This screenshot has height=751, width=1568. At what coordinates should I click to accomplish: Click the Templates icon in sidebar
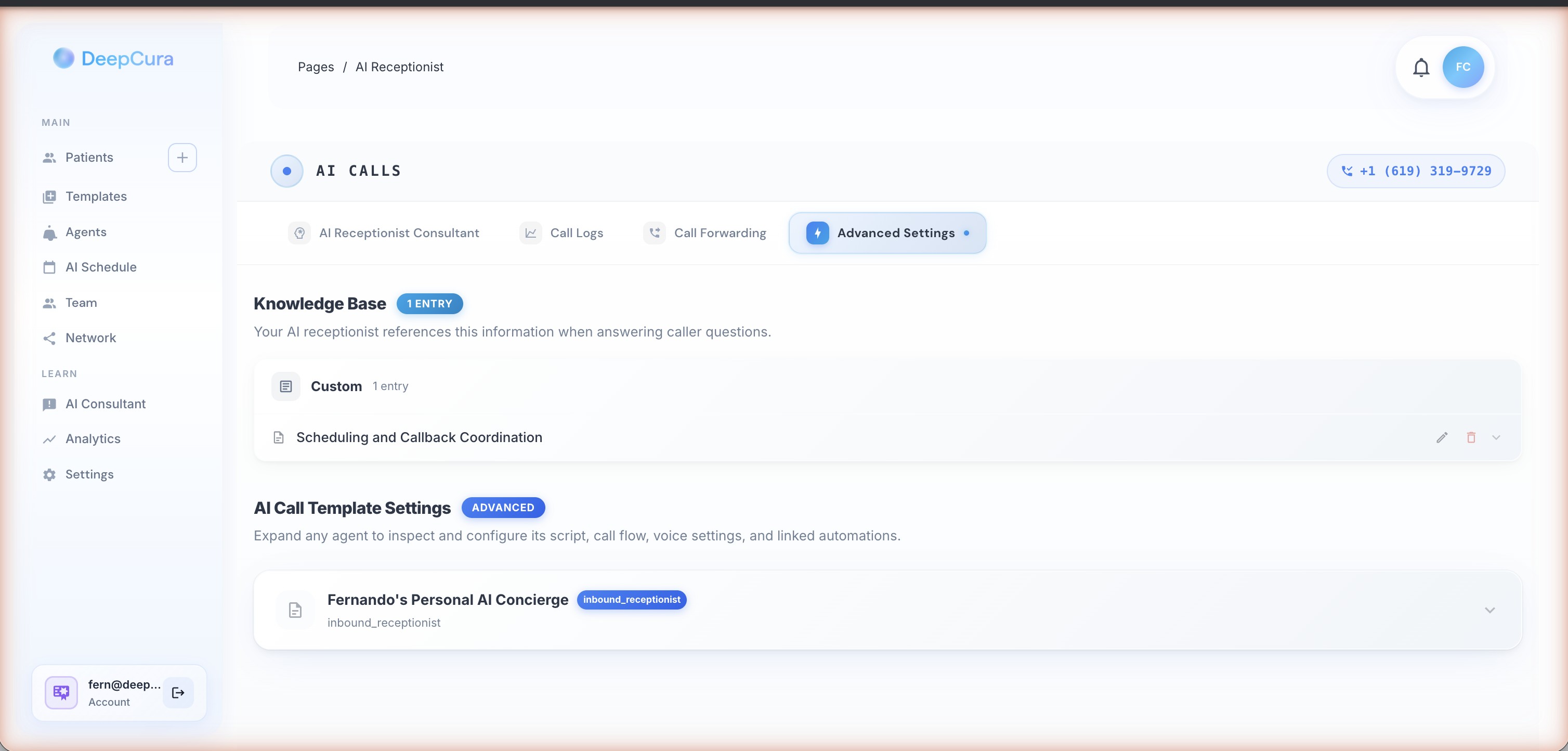click(x=49, y=197)
